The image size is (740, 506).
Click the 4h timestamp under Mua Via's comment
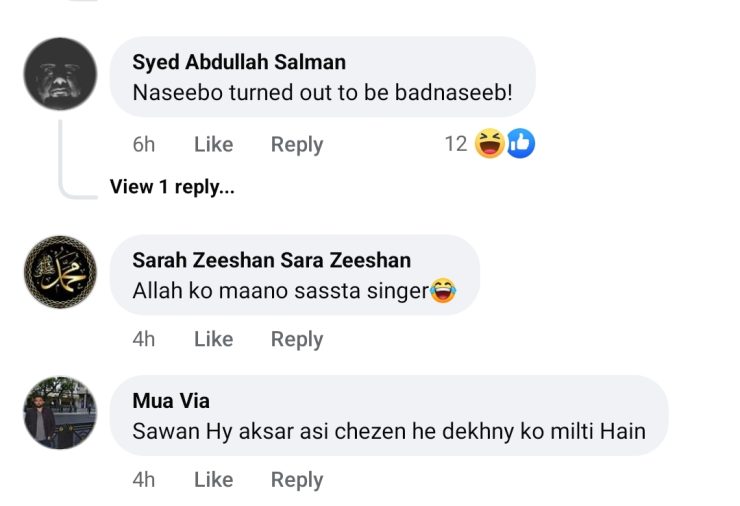tap(144, 480)
